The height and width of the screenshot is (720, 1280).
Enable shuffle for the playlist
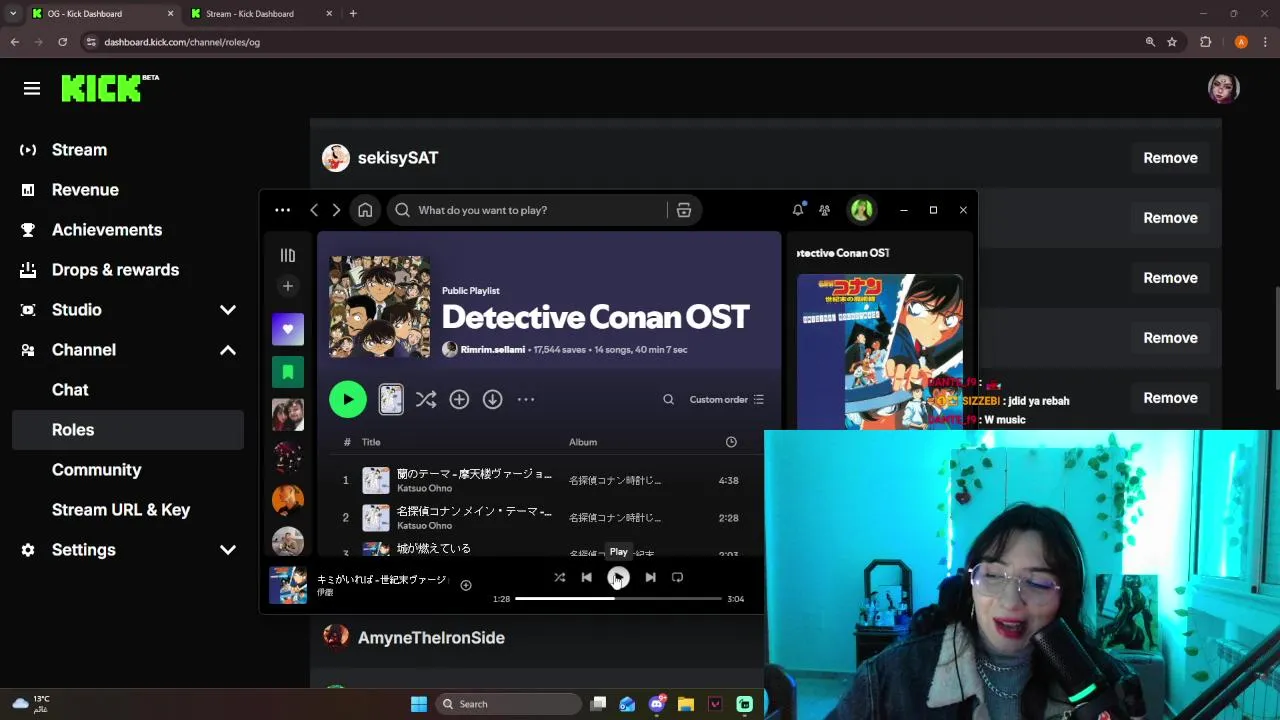pyautogui.click(x=426, y=400)
